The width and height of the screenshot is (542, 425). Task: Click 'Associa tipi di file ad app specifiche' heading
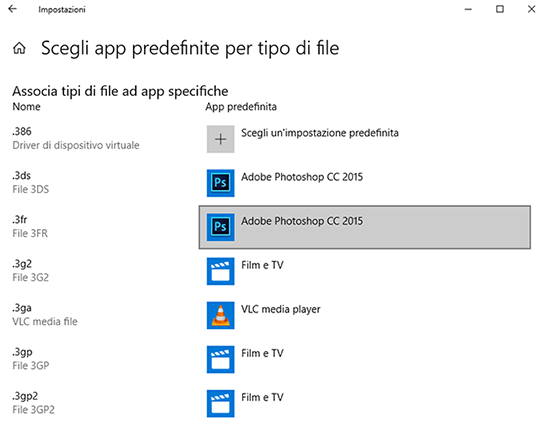pyautogui.click(x=120, y=92)
